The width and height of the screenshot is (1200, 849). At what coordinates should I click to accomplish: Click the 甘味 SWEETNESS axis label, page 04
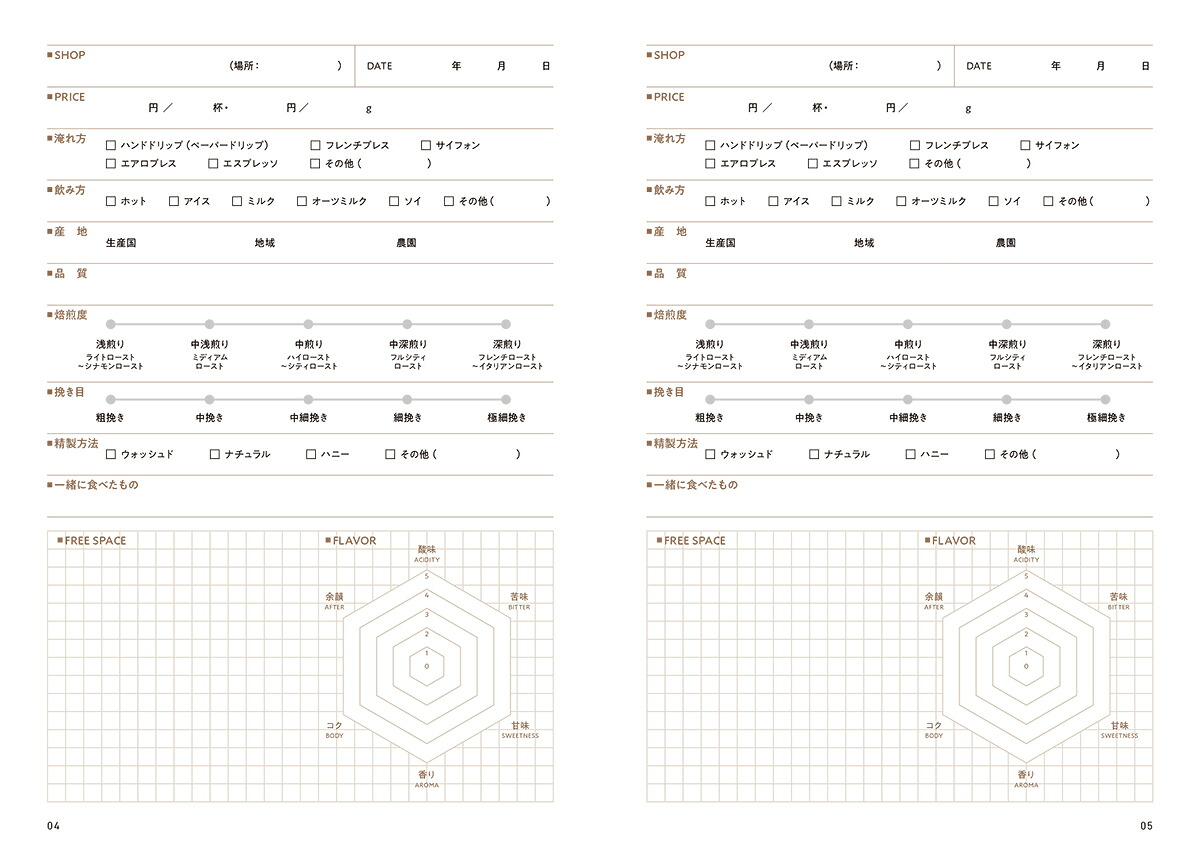tap(520, 730)
